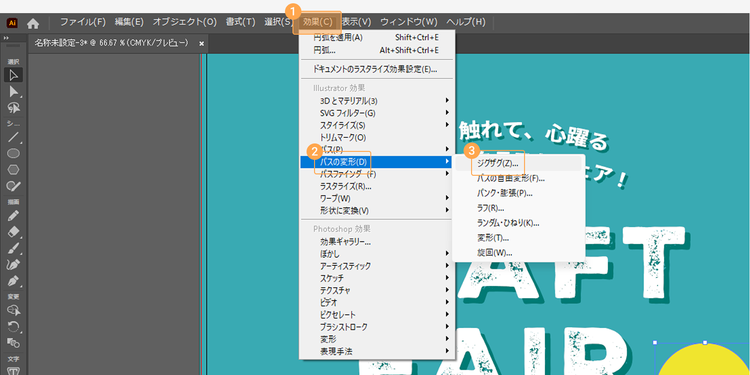Expand the 3D とマテリアル(3) submenu
This screenshot has height=375, width=750.
point(377,101)
